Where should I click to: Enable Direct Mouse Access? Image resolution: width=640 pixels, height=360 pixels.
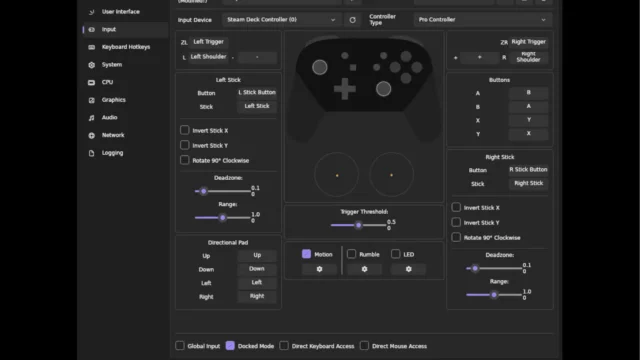pyautogui.click(x=364, y=346)
